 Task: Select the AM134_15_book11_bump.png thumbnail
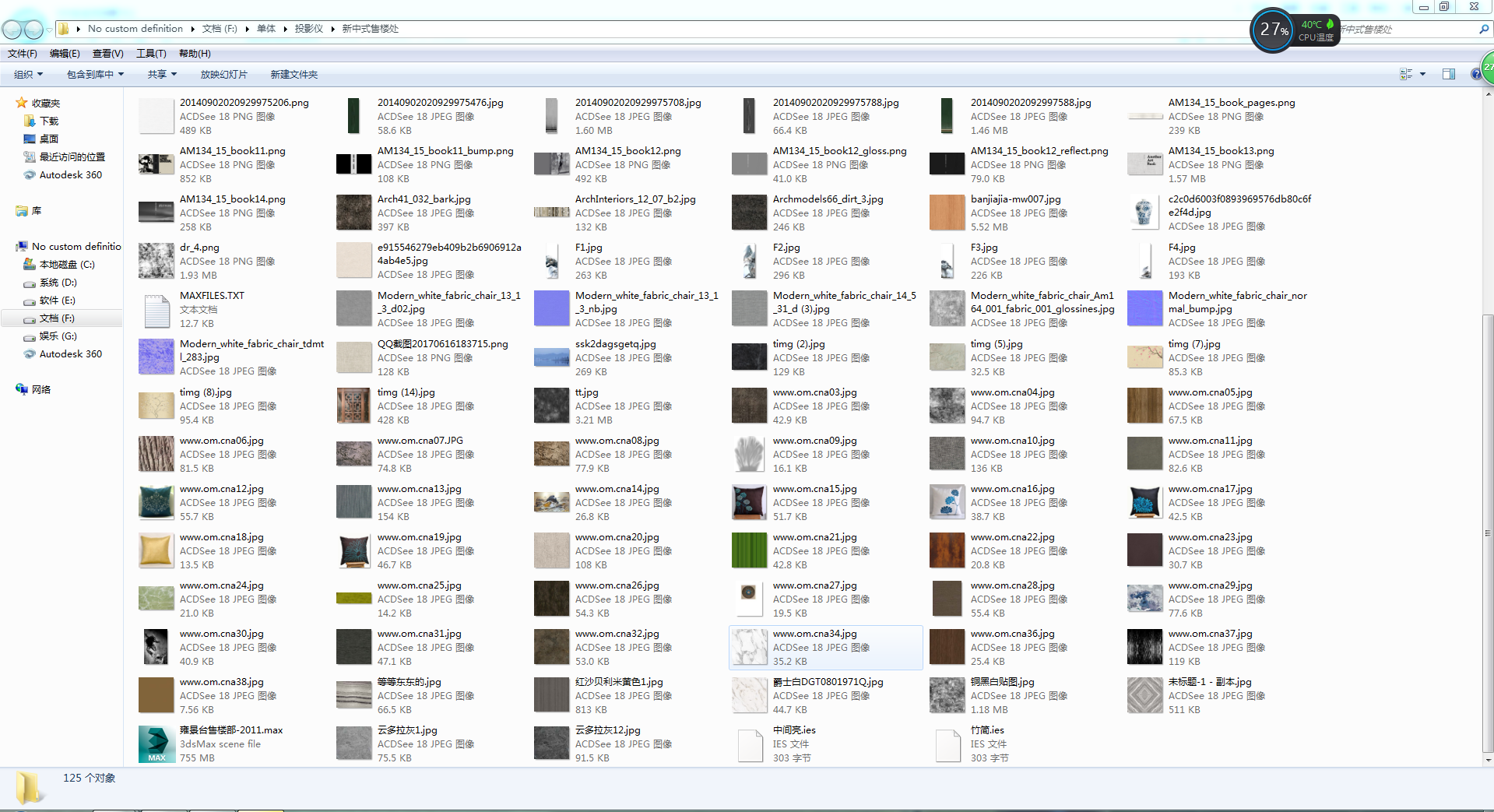[x=354, y=164]
